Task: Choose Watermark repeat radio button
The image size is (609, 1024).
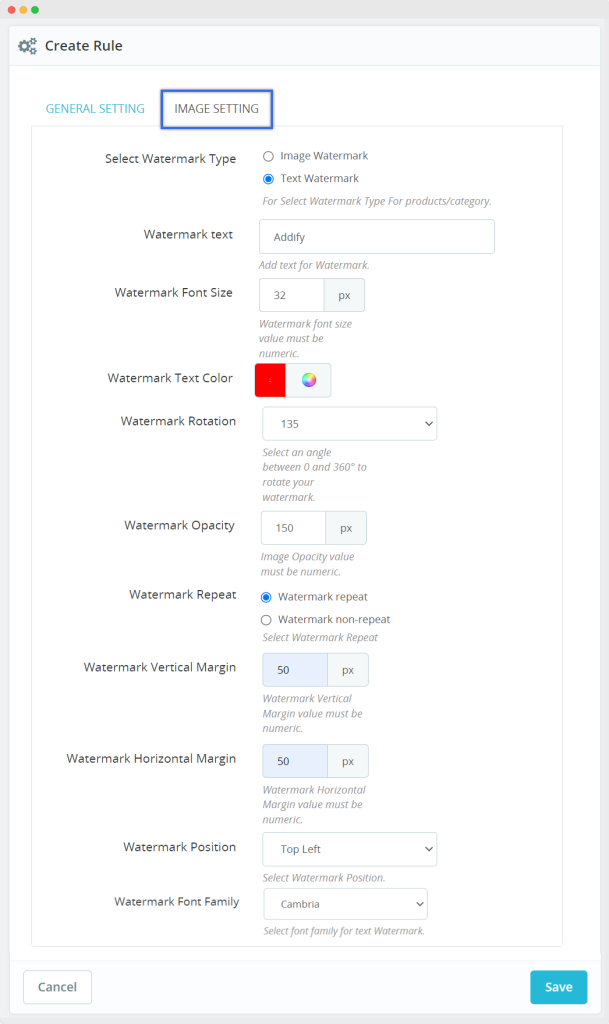Action: 266,597
